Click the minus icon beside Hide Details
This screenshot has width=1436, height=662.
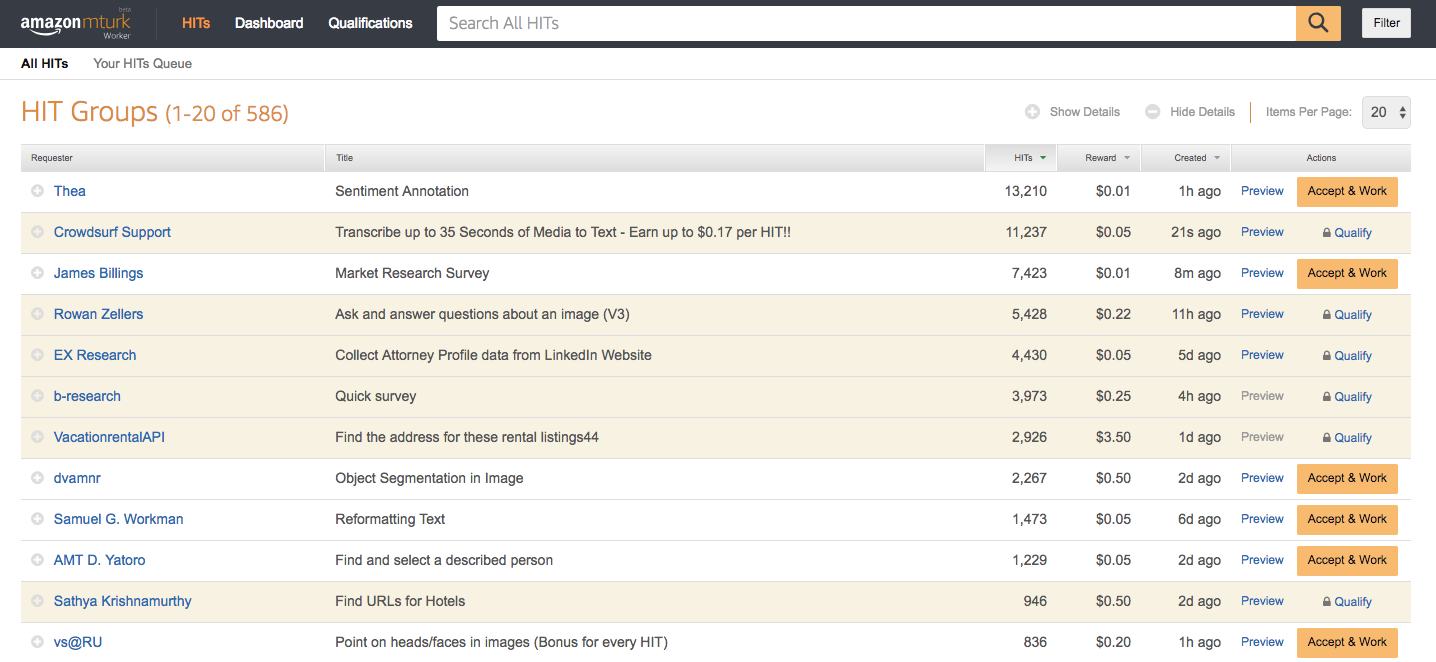[1153, 112]
